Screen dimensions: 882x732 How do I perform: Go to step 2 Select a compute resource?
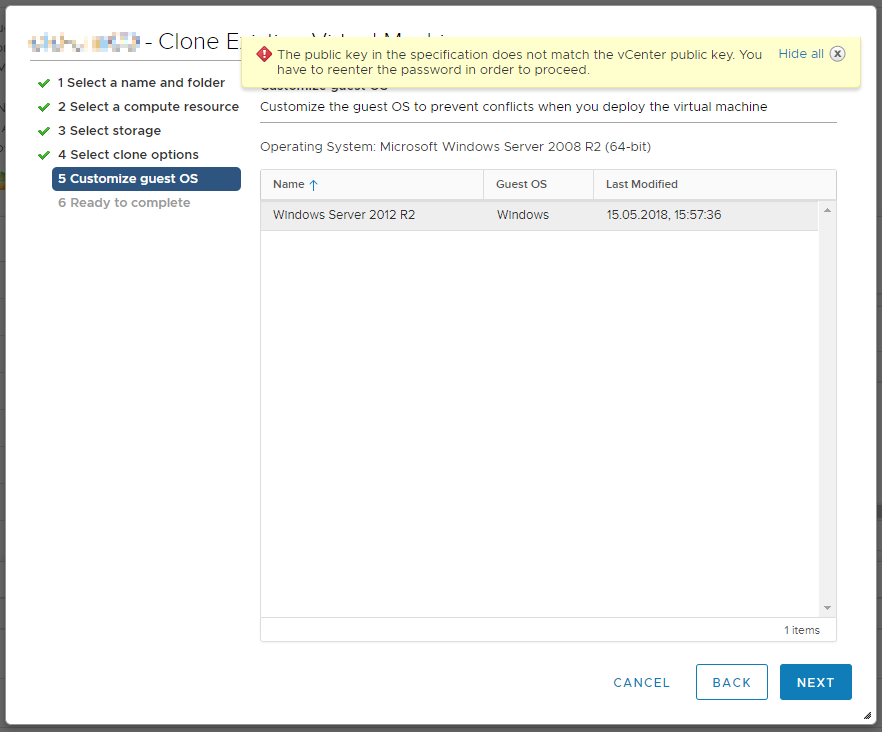point(148,107)
